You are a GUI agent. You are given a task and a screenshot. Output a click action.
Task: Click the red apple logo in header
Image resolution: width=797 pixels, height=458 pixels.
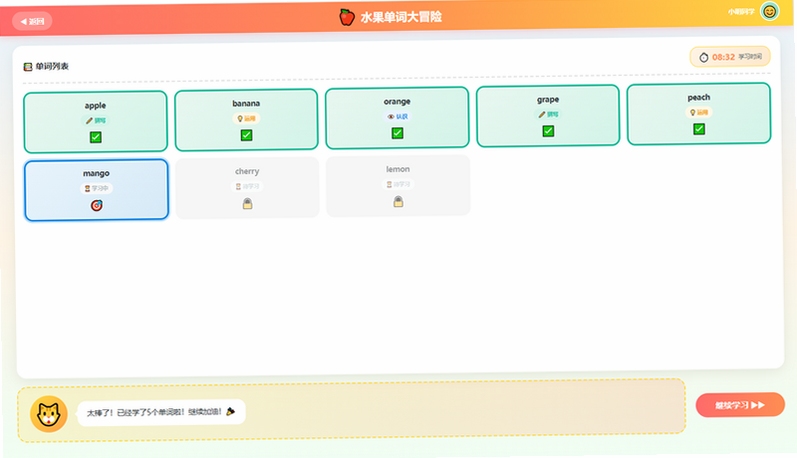click(x=347, y=17)
